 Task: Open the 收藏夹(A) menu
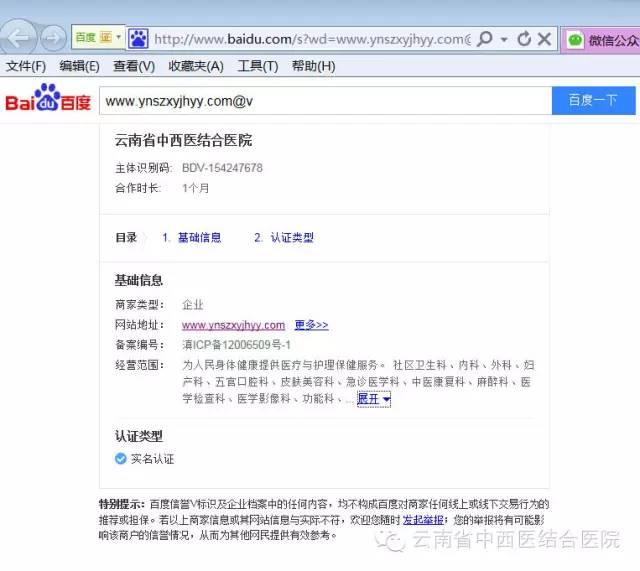[x=196, y=66]
